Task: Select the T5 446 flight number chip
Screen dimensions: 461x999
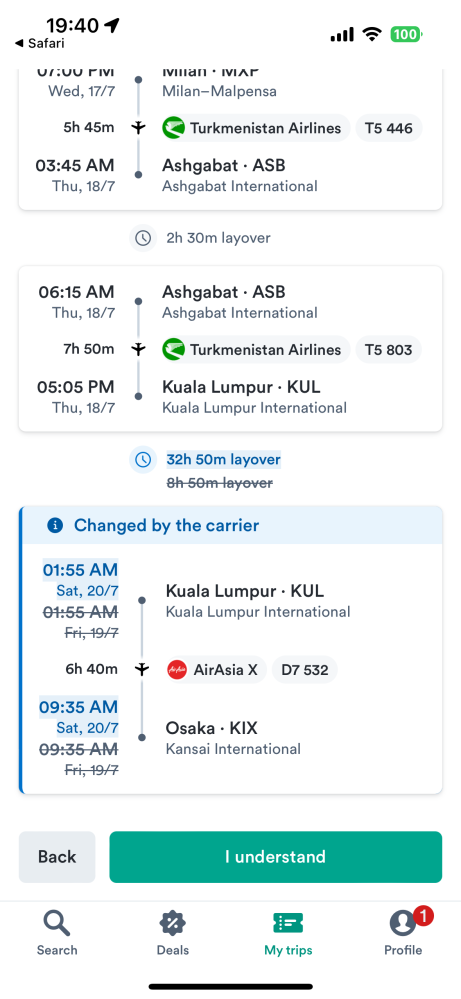Action: click(388, 128)
